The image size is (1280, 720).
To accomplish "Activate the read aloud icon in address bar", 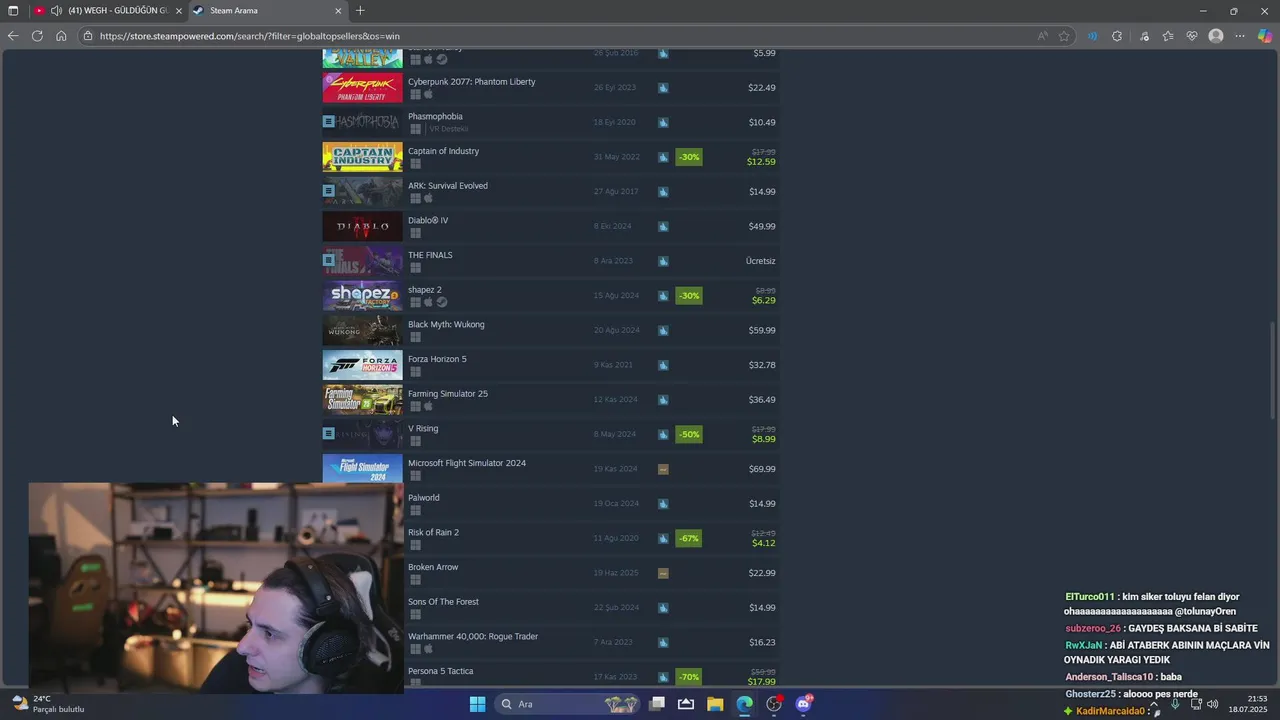I will [x=1043, y=36].
